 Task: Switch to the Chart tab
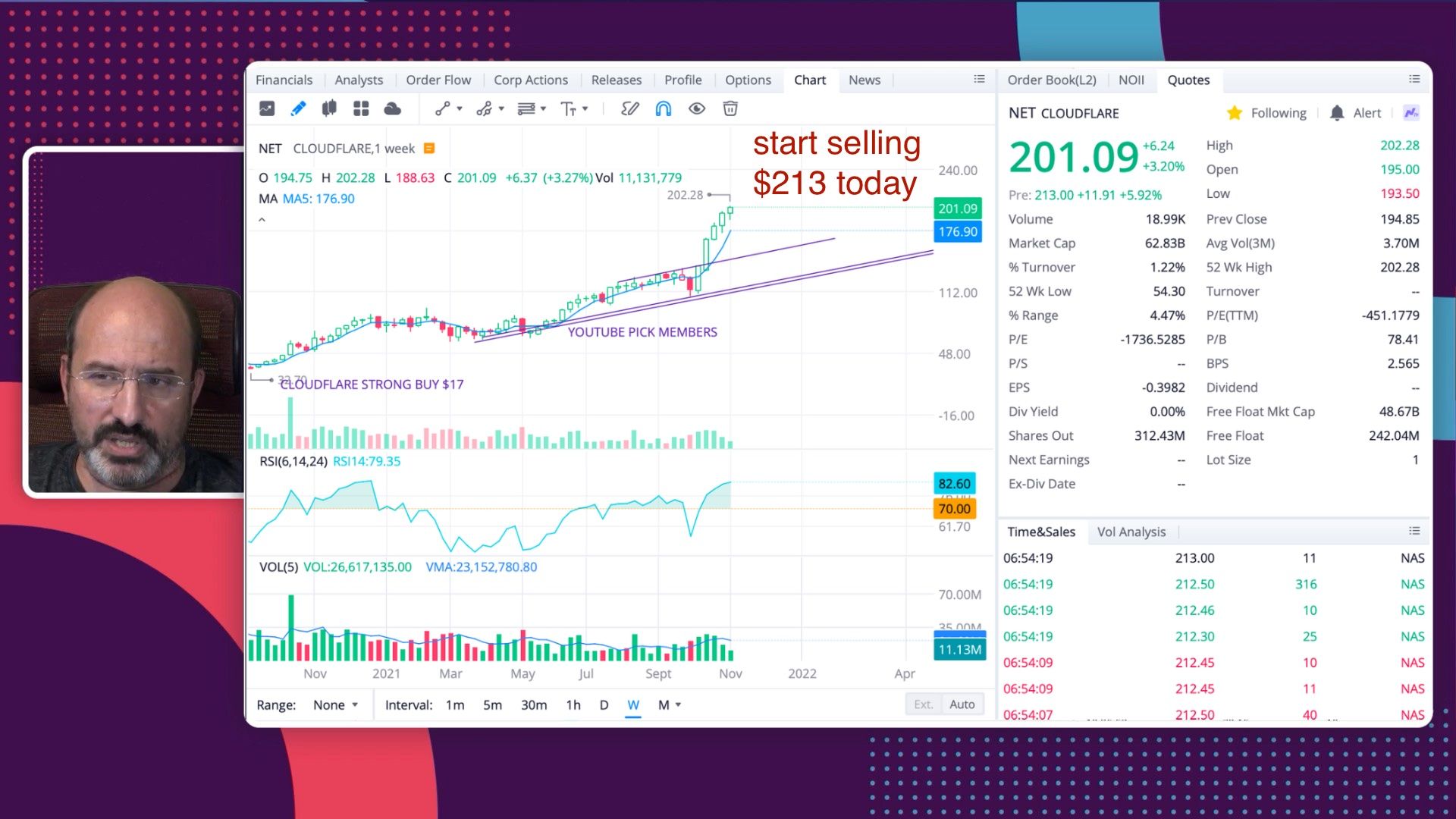click(810, 80)
